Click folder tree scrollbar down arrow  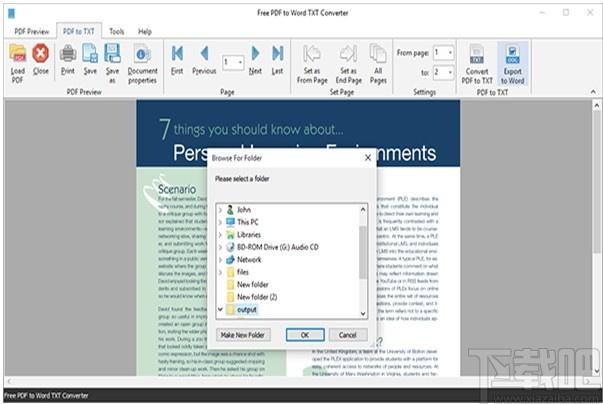pos(363,314)
